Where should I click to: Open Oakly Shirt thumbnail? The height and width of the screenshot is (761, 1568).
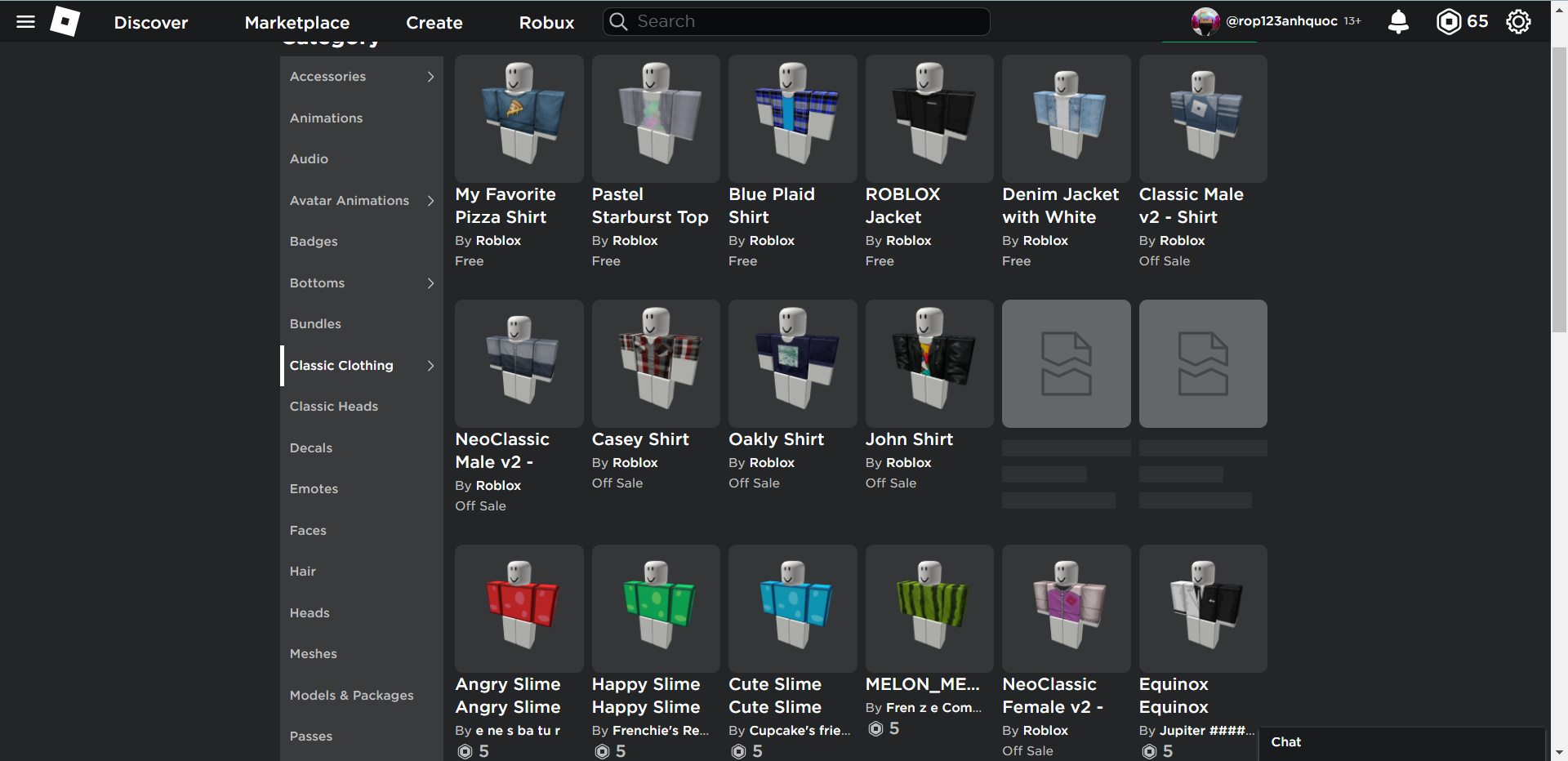(793, 364)
